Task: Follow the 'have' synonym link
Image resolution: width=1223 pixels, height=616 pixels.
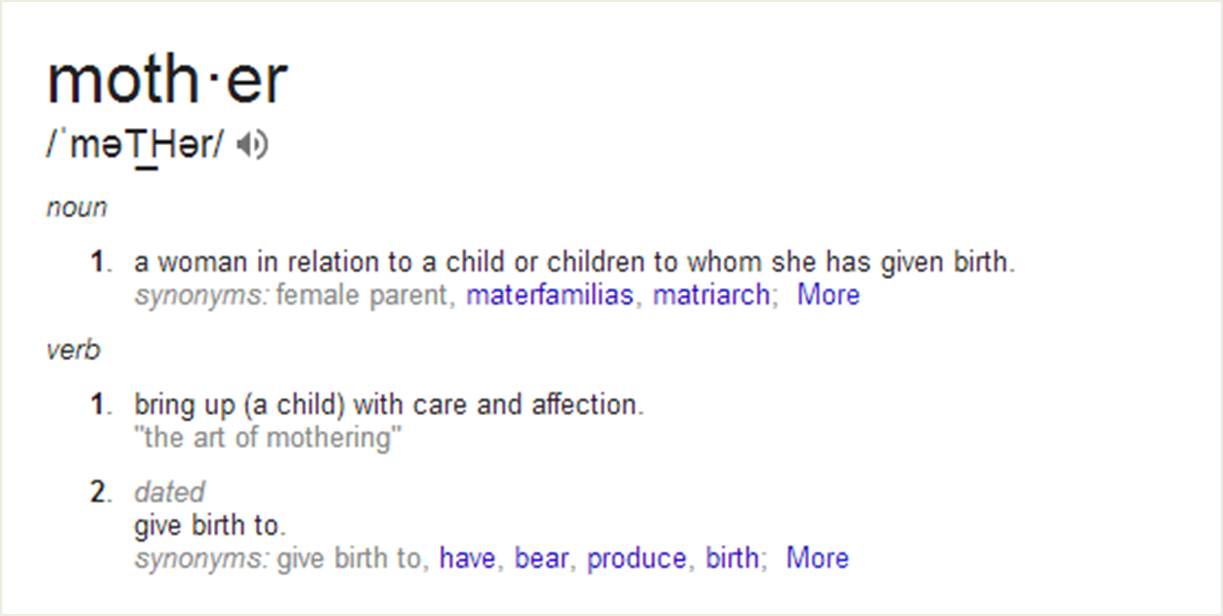Action: click(467, 558)
